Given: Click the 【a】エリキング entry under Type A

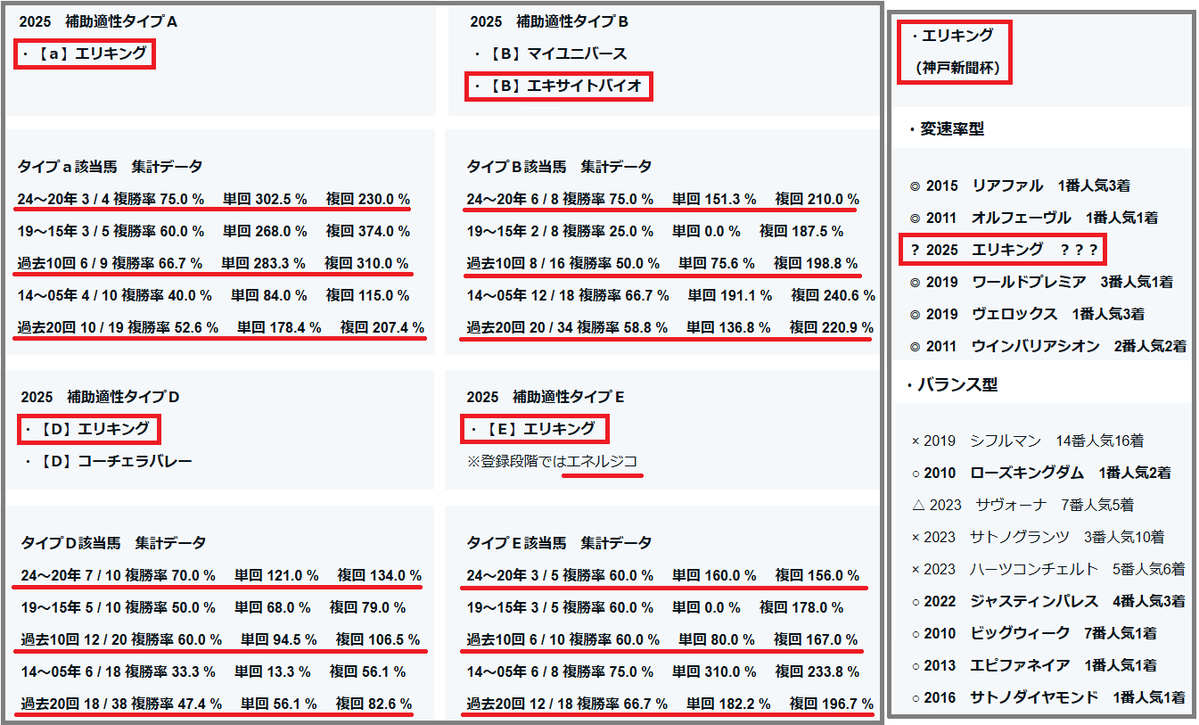Looking at the screenshot, I should click(85, 54).
